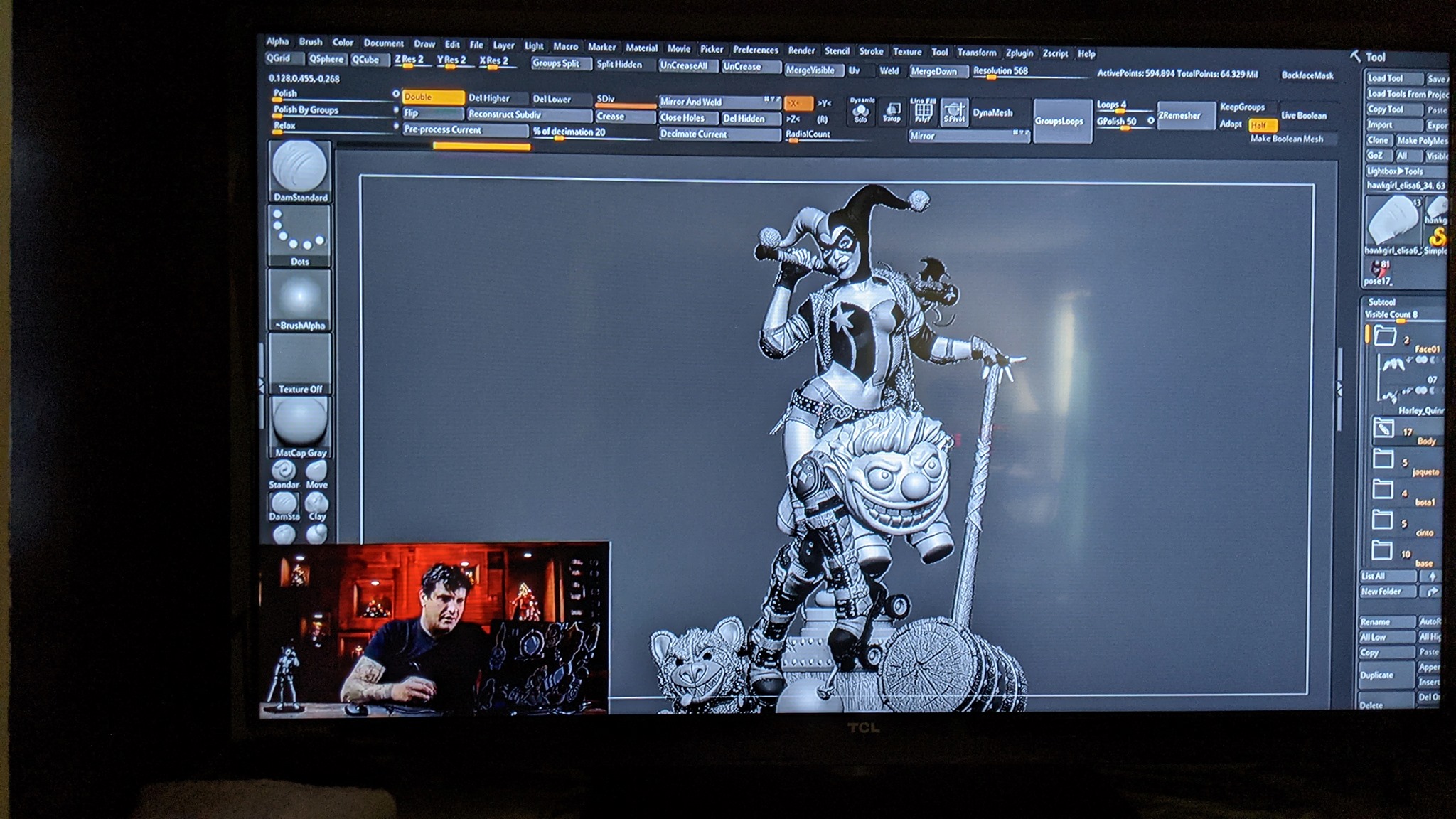Screen dimensions: 1456x819
Task: Open the cinto subtool folder icon
Action: [1381, 520]
